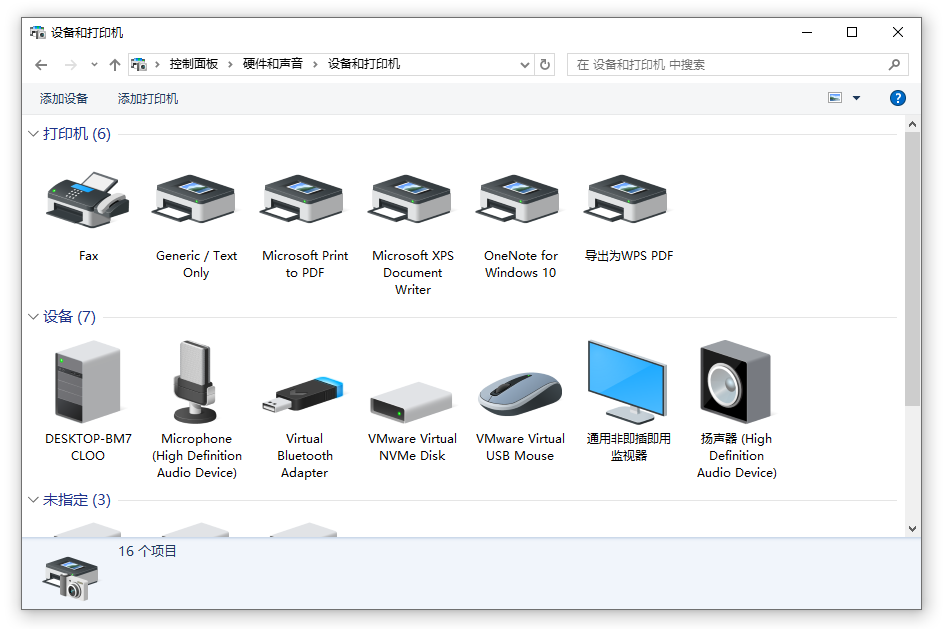Select the DESKTOP-BM7CLOO computer icon
The height and width of the screenshot is (629, 943).
pyautogui.click(x=88, y=382)
